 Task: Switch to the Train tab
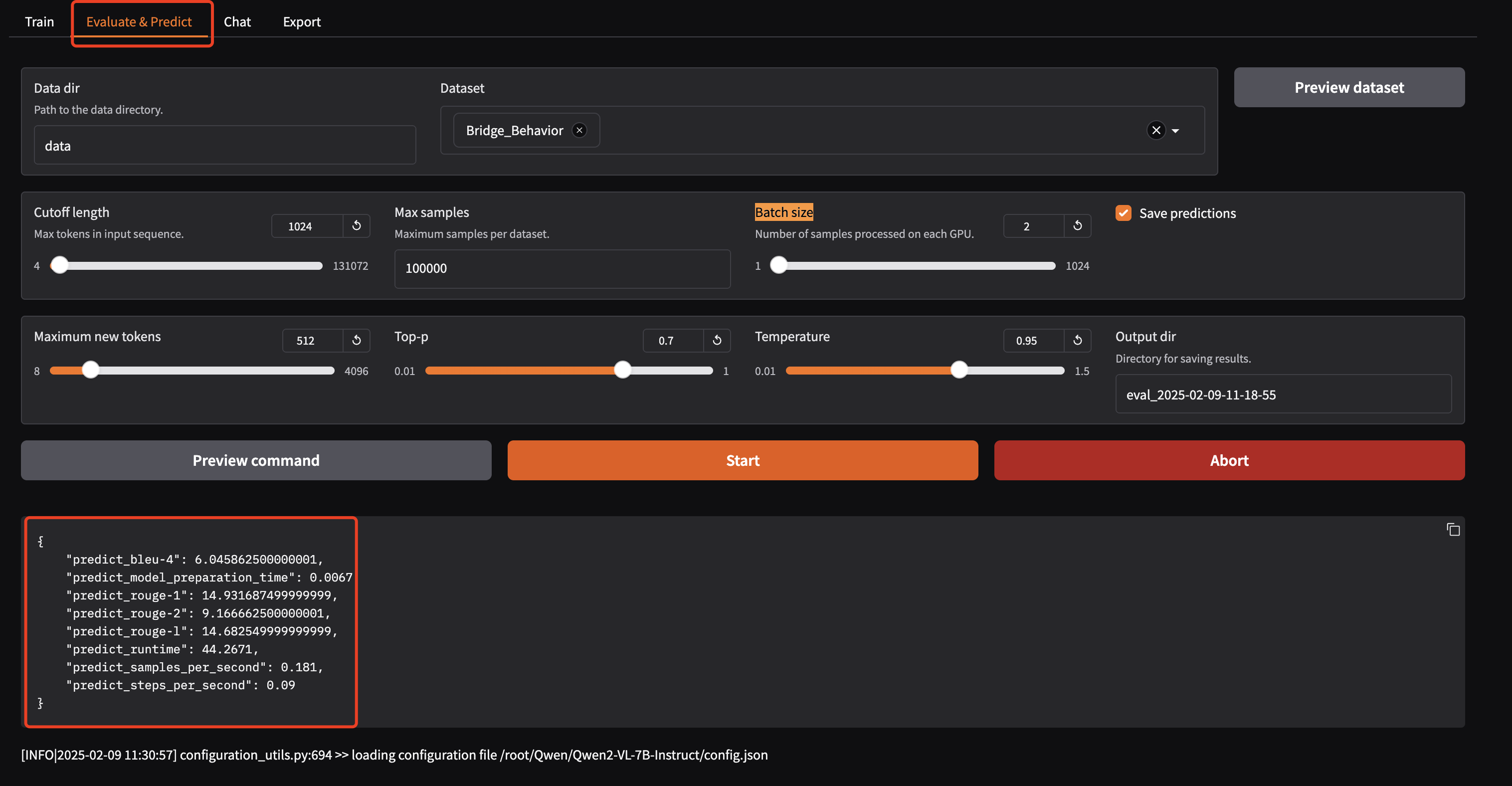[x=39, y=22]
